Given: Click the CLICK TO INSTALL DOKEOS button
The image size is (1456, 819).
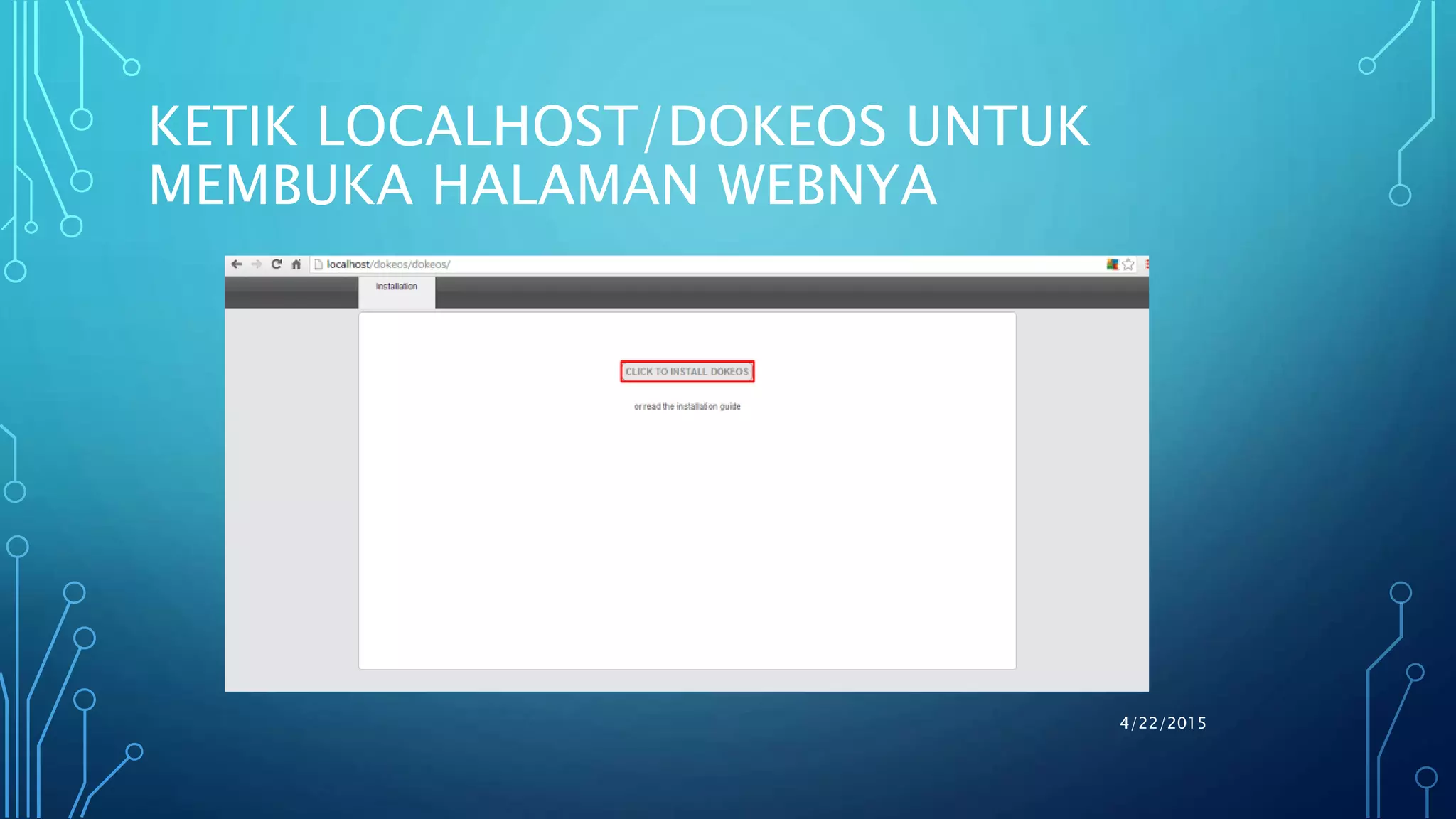Looking at the screenshot, I should click(x=687, y=371).
